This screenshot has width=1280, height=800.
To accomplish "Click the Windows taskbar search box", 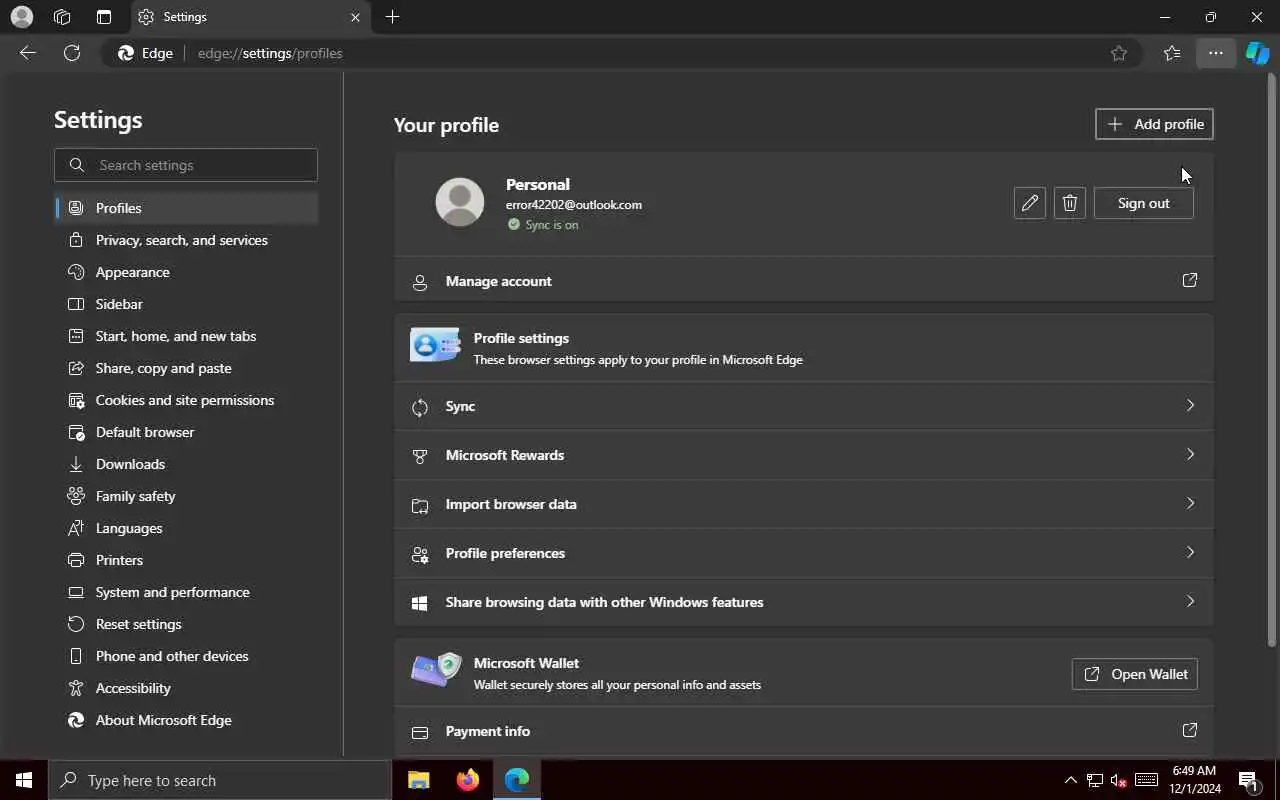I will click(x=220, y=780).
